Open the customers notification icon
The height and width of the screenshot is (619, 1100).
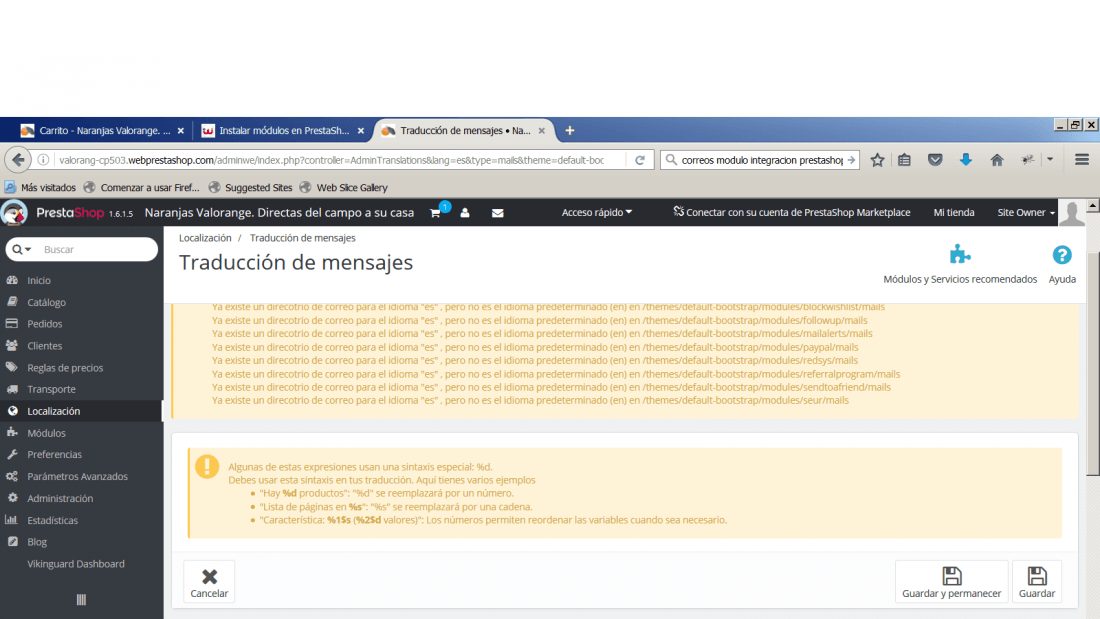(465, 213)
